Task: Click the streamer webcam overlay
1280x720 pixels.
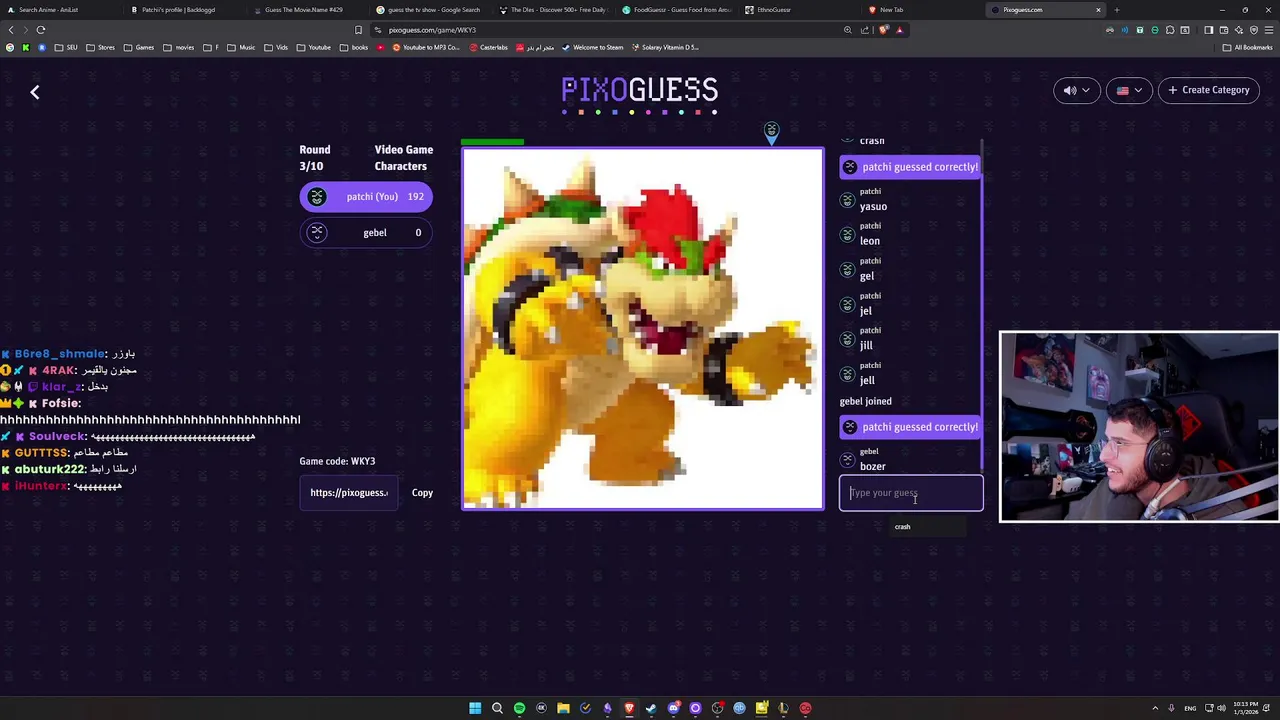Action: (1139, 427)
